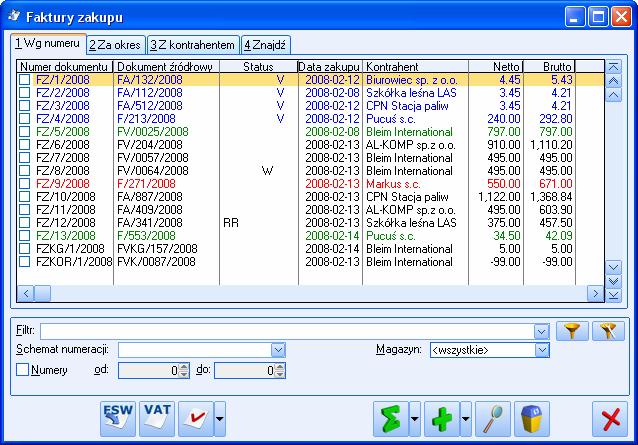Click the application icon in title bar

(x=14, y=16)
